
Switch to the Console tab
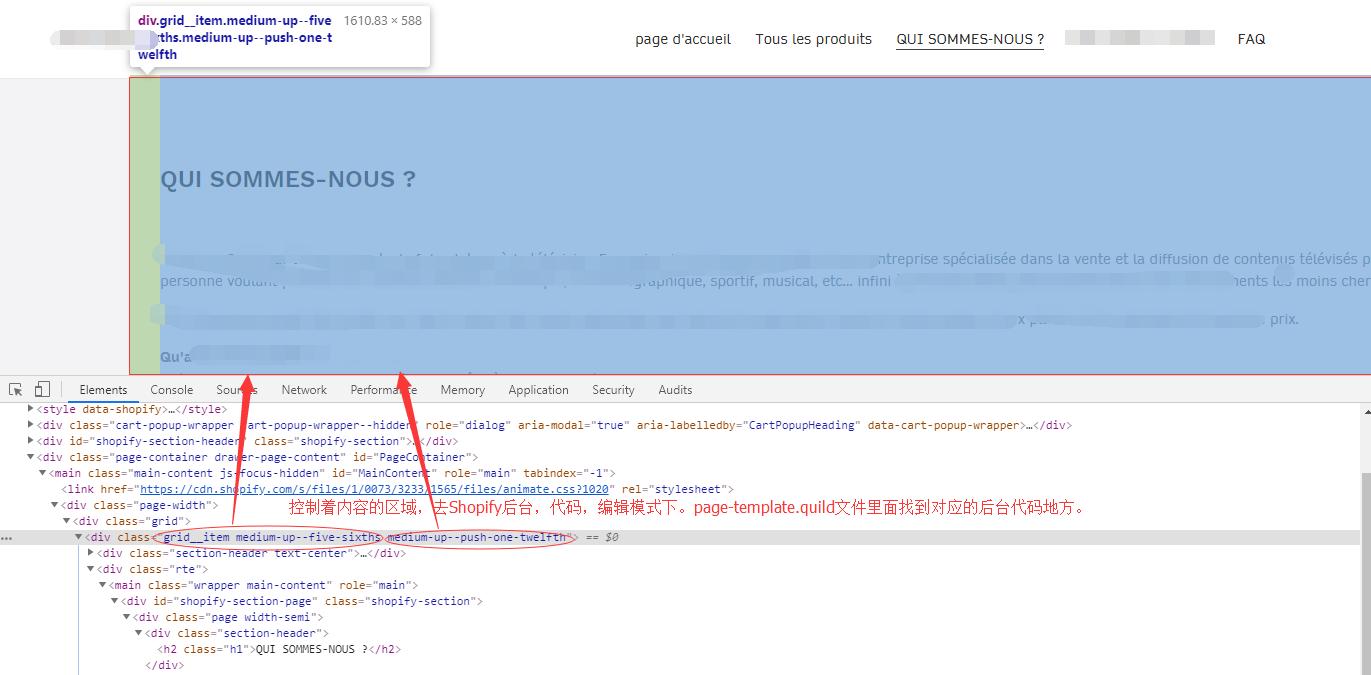[171, 390]
